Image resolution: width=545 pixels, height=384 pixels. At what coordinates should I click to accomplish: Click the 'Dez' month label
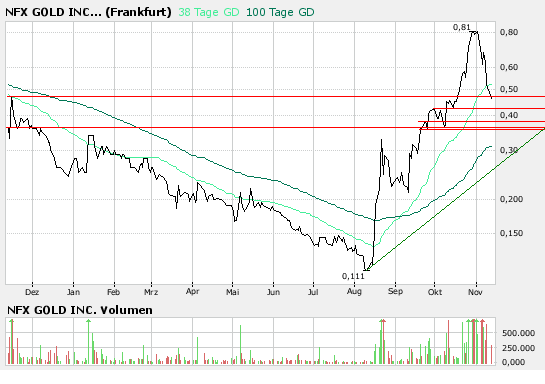[x=32, y=292]
